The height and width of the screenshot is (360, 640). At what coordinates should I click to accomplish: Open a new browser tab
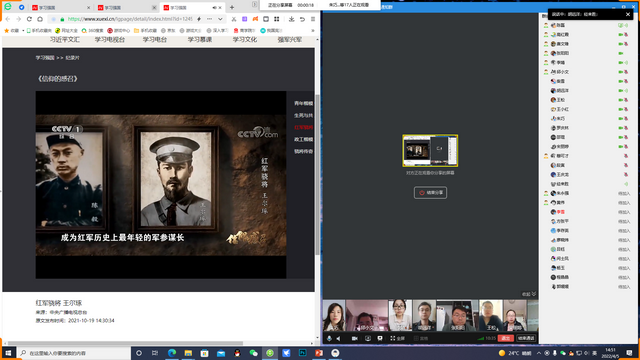[232, 7]
